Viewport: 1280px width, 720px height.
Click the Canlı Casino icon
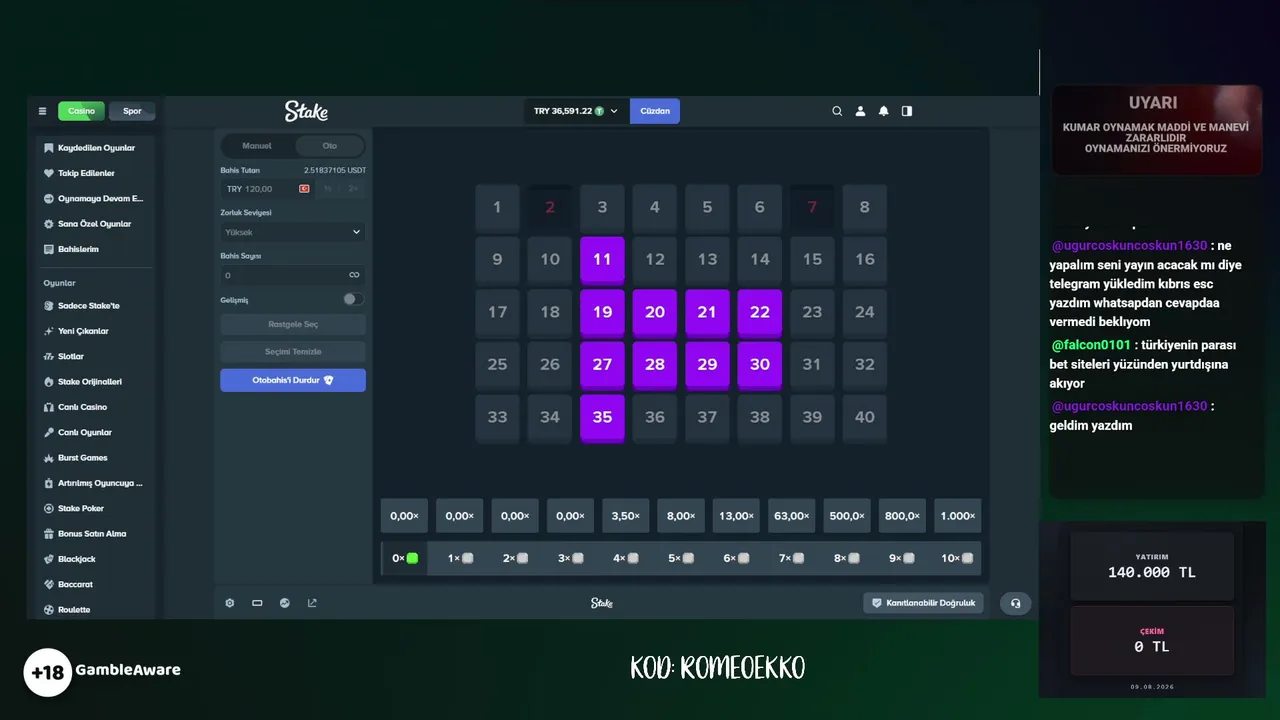click(49, 407)
